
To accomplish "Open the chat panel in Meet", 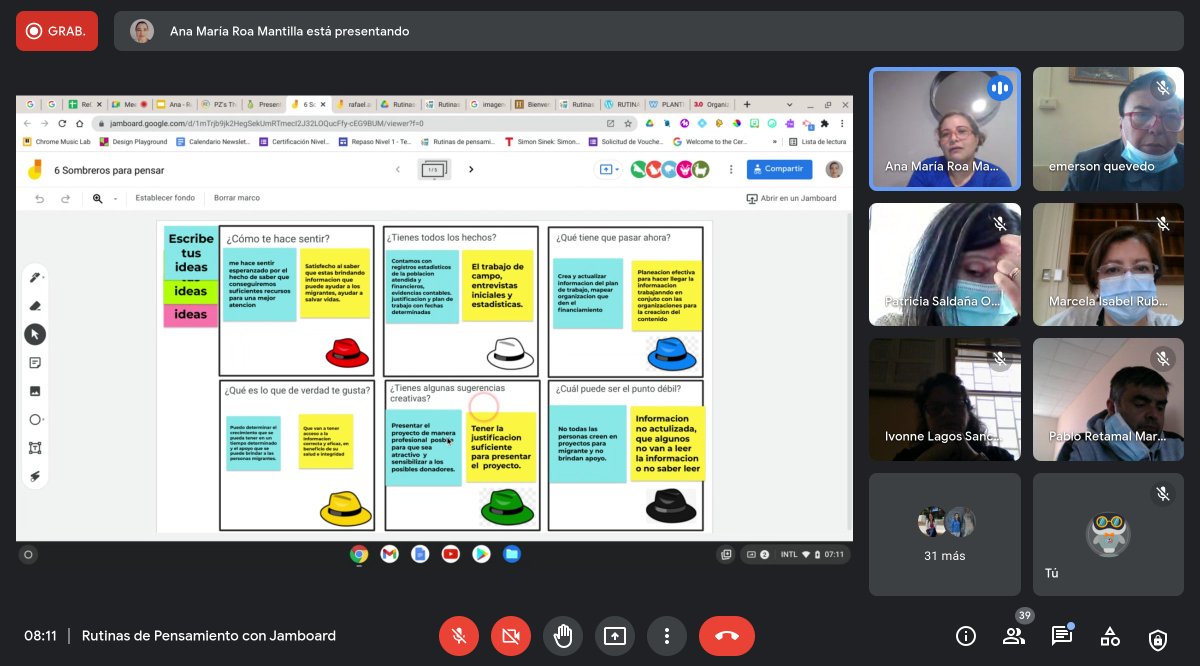I will (x=1062, y=635).
